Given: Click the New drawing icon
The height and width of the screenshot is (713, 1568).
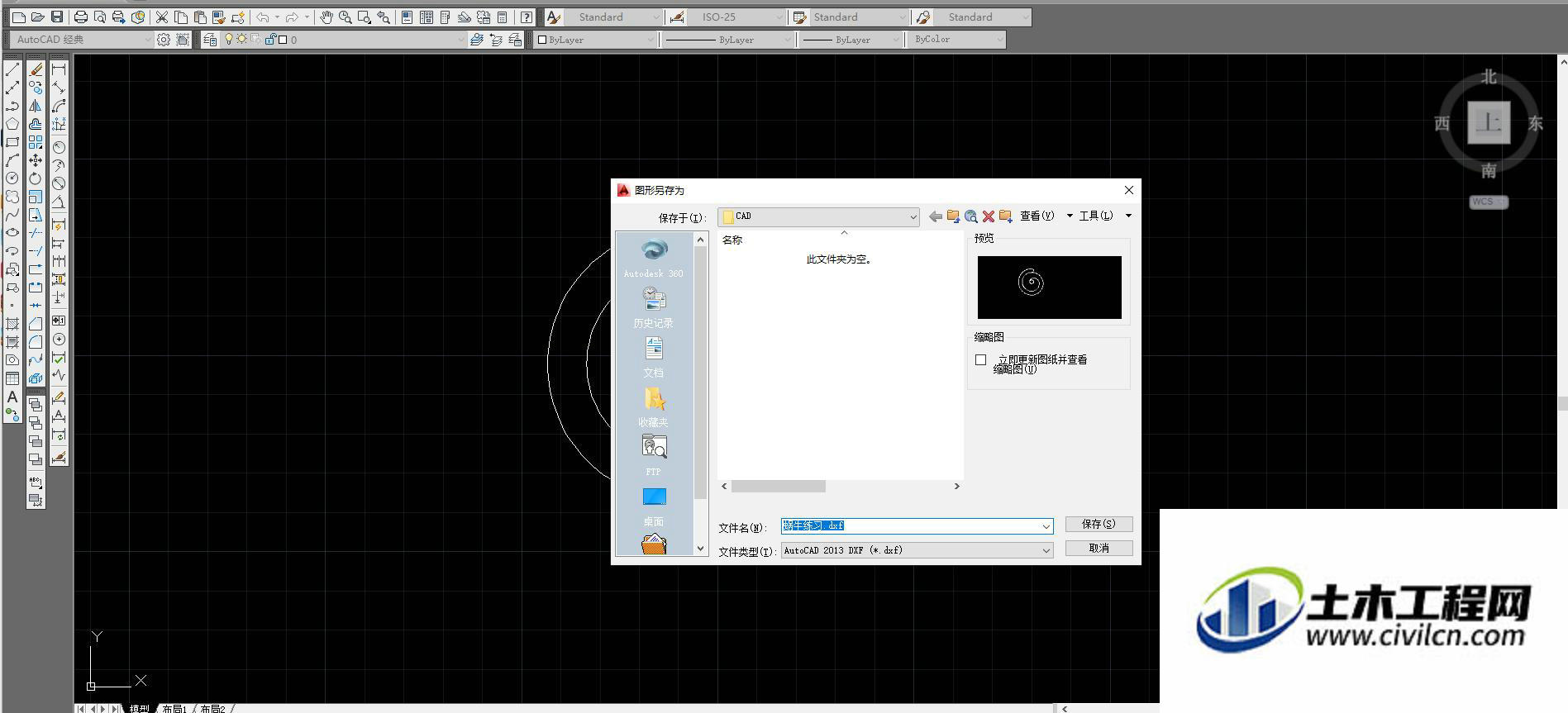Looking at the screenshot, I should tap(19, 17).
